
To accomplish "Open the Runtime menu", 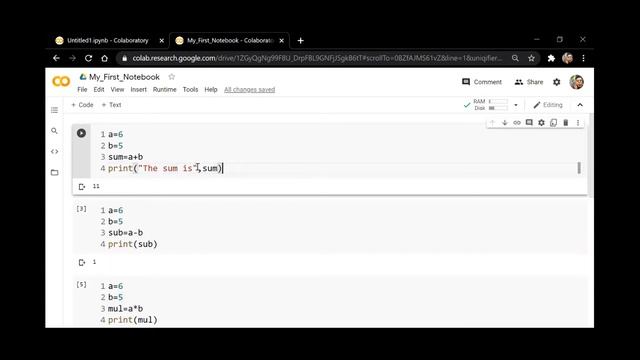I will [164, 89].
